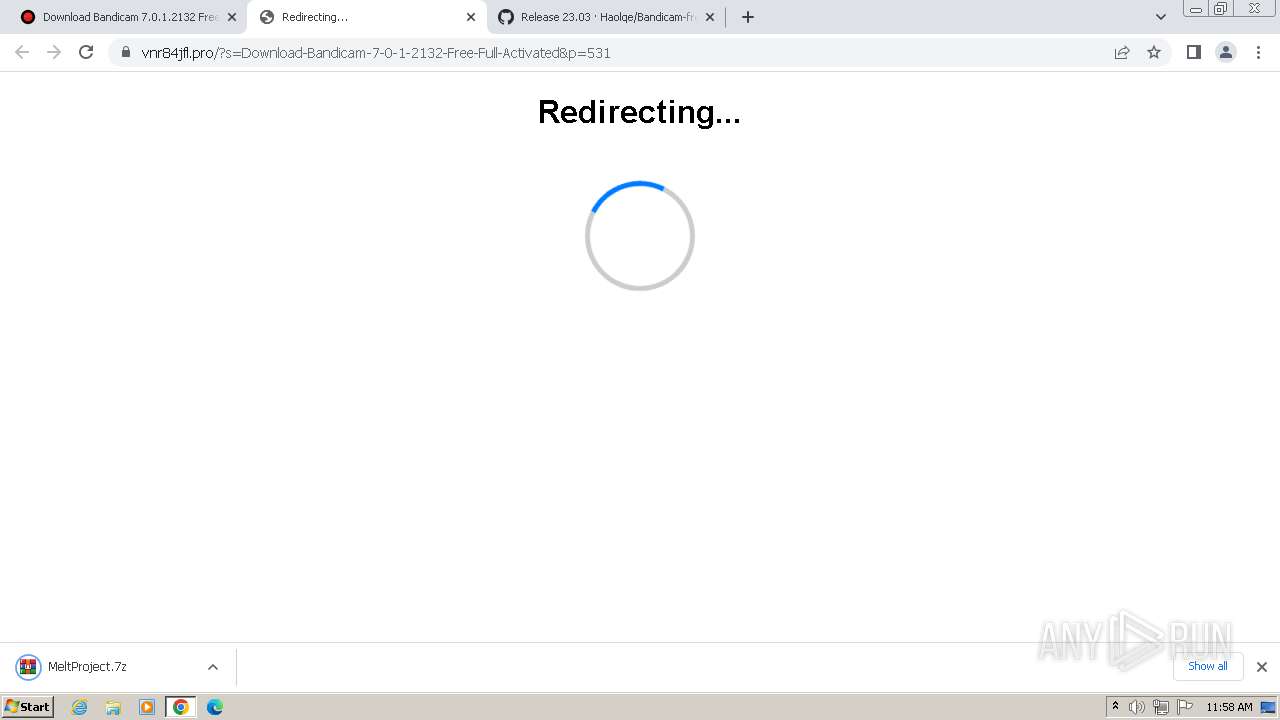Viewport: 1280px width, 720px height.
Task: Show hidden system tray icons
Action: pos(1116,707)
